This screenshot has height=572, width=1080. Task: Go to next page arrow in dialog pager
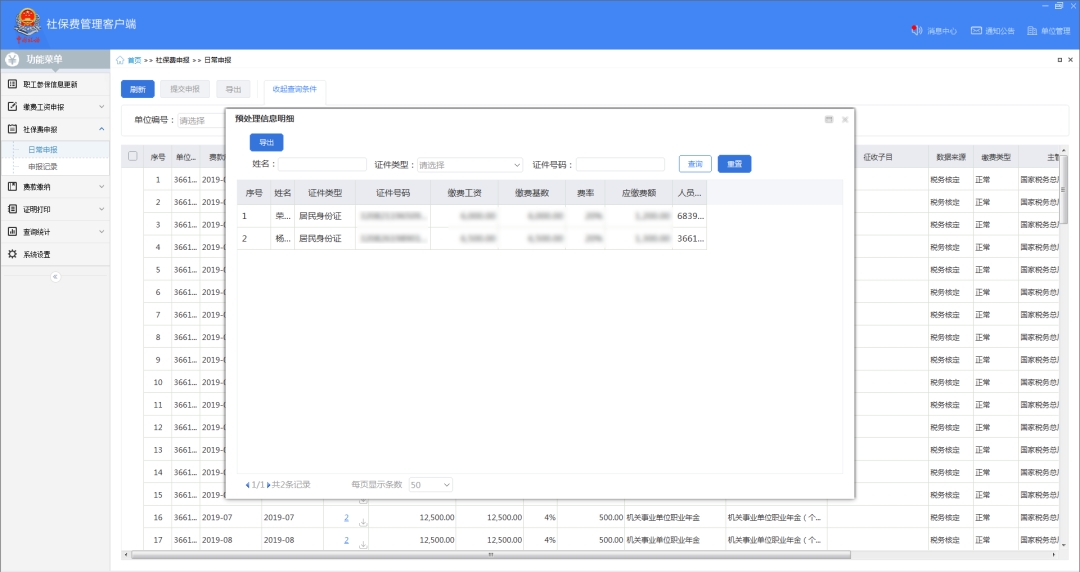[268, 485]
